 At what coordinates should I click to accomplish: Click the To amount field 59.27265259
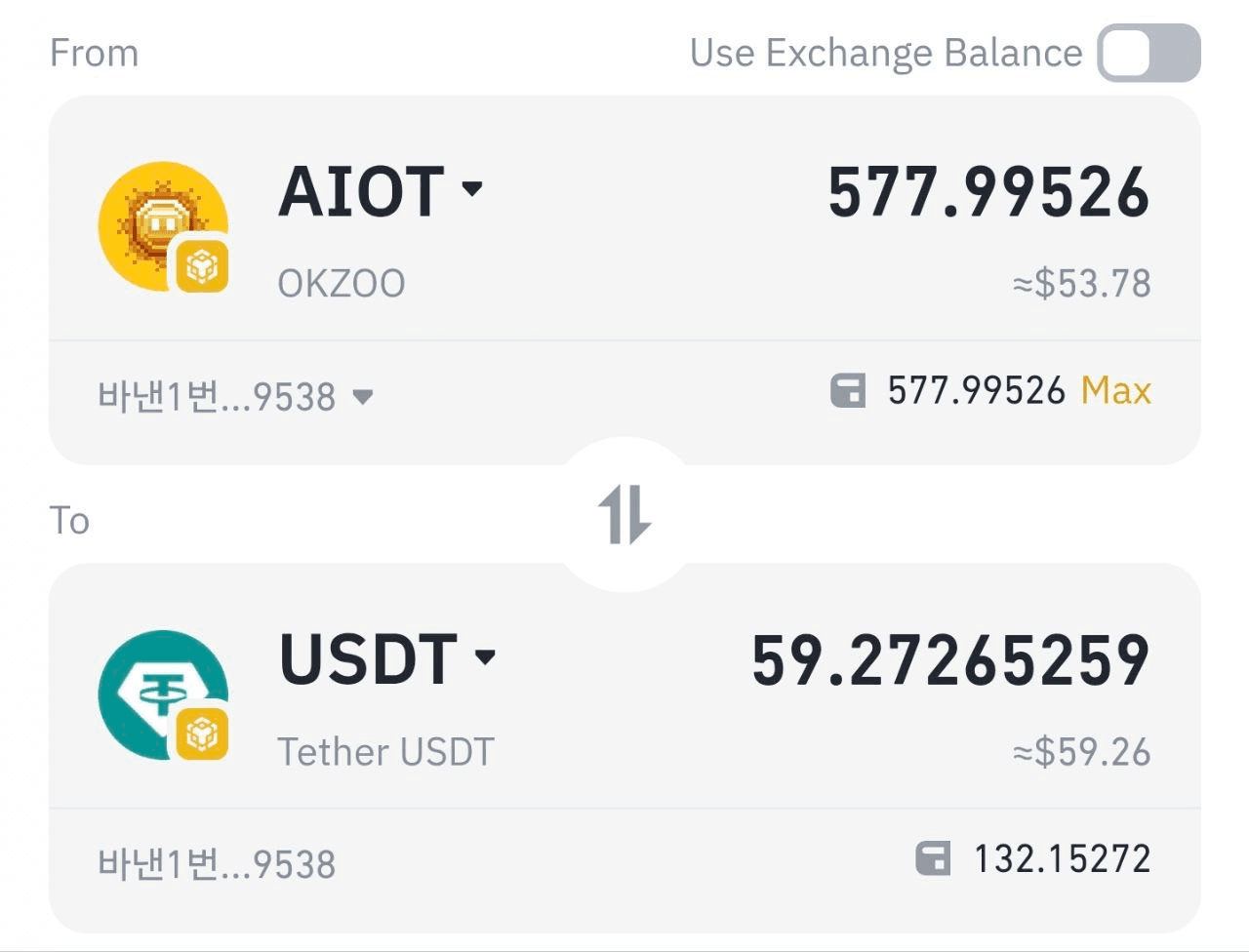pos(950,660)
